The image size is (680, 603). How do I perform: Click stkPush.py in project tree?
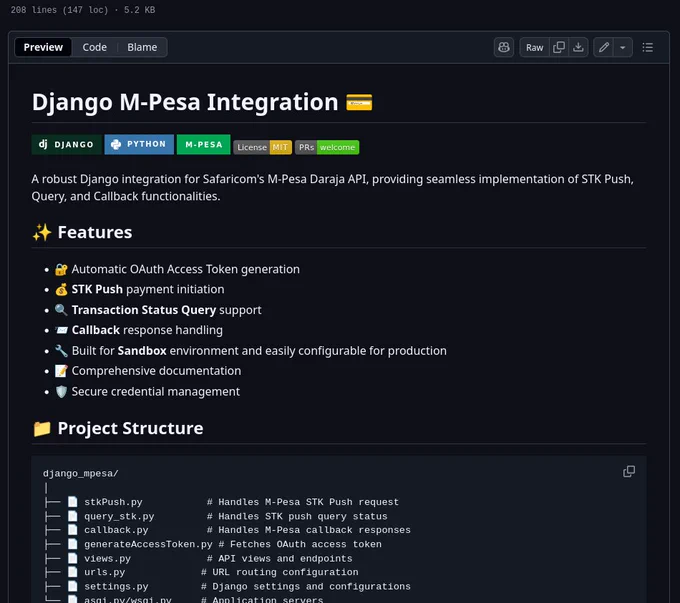113,502
